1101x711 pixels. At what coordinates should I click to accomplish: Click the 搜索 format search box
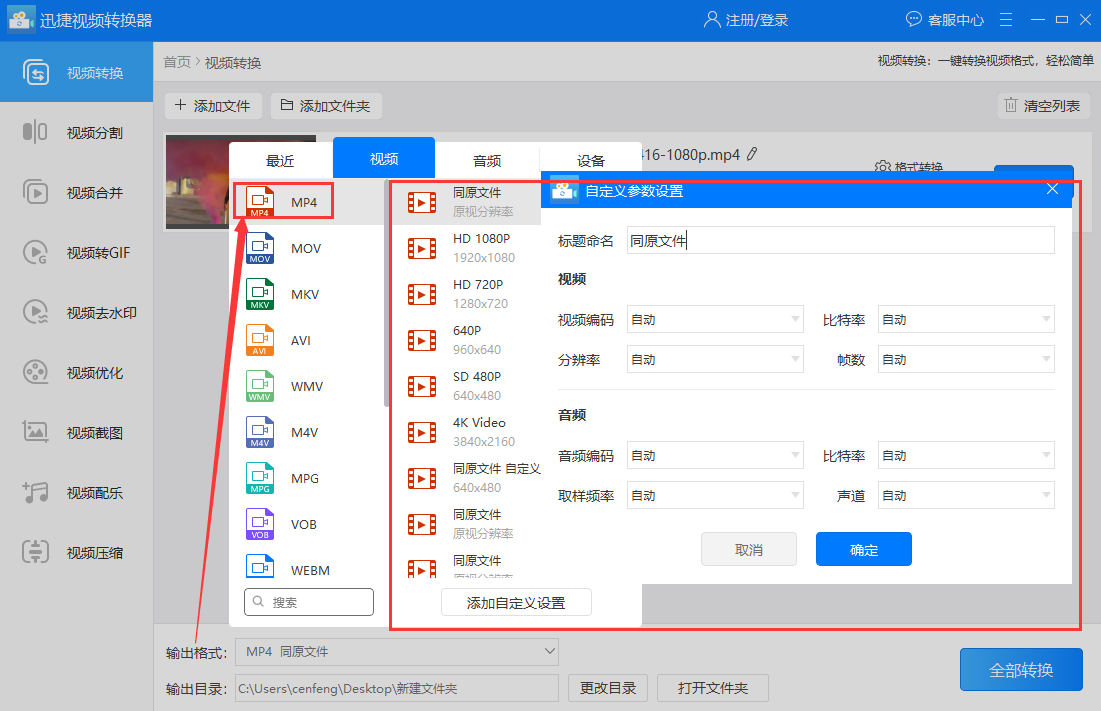click(309, 602)
